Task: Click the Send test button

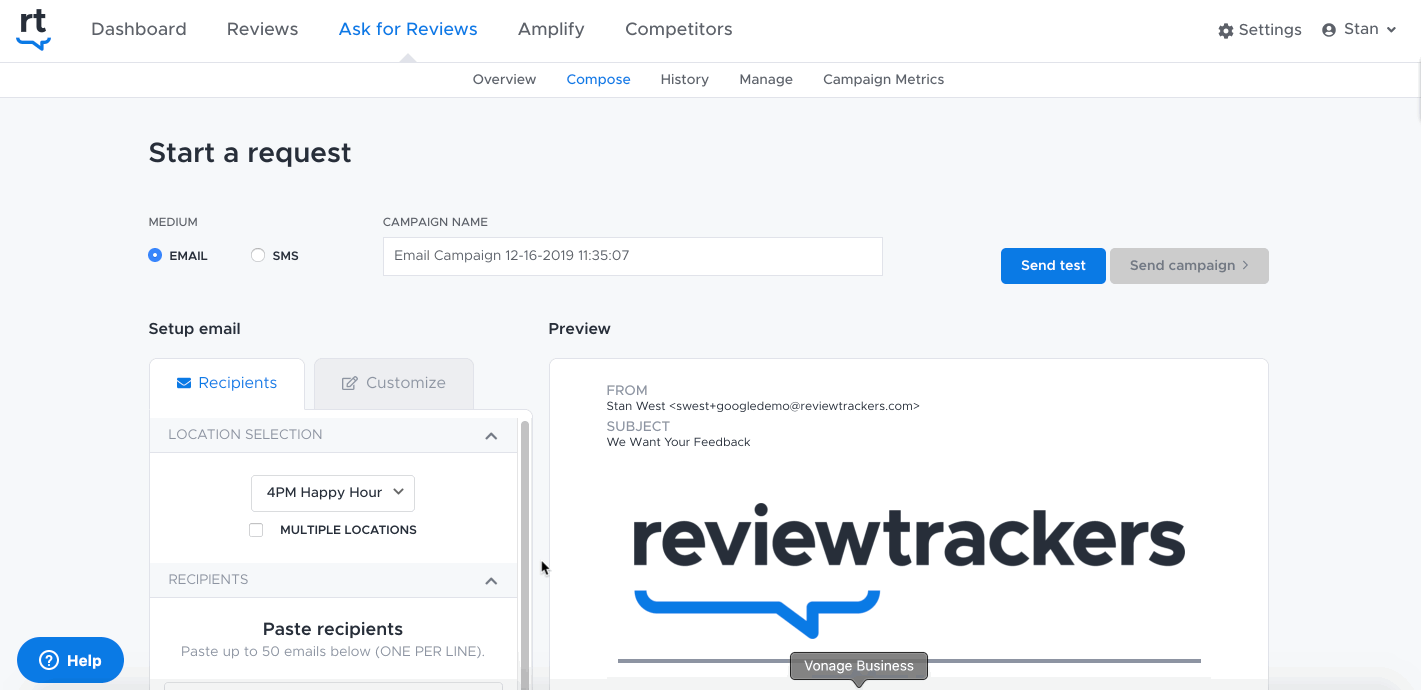Action: 1053,266
